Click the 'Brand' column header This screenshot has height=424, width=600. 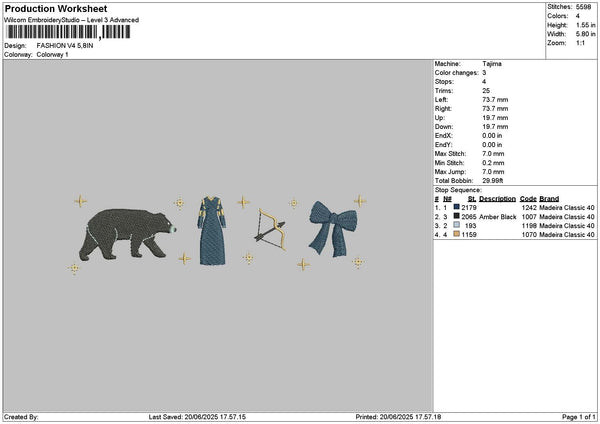click(549, 199)
